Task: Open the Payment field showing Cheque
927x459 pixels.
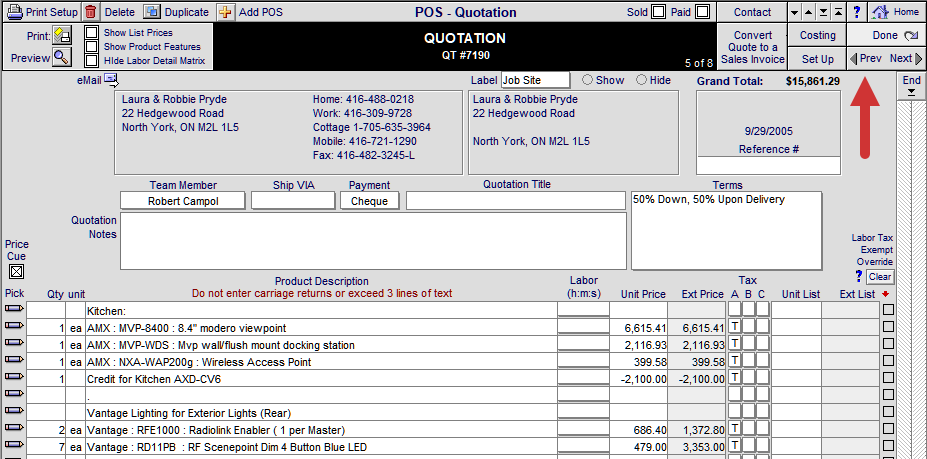Action: tap(369, 201)
